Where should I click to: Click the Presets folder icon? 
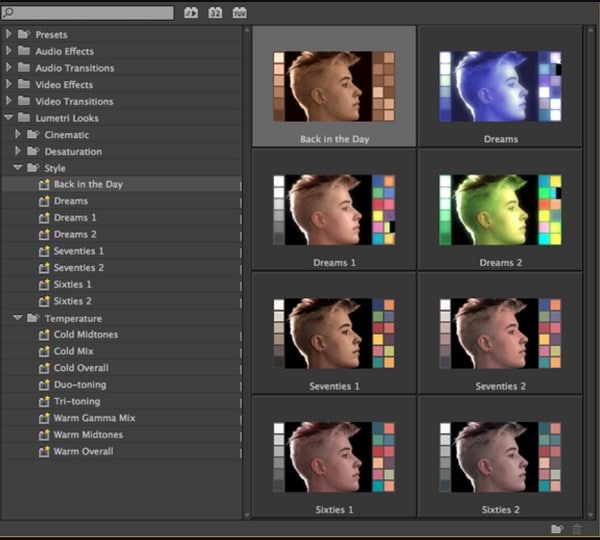24,35
